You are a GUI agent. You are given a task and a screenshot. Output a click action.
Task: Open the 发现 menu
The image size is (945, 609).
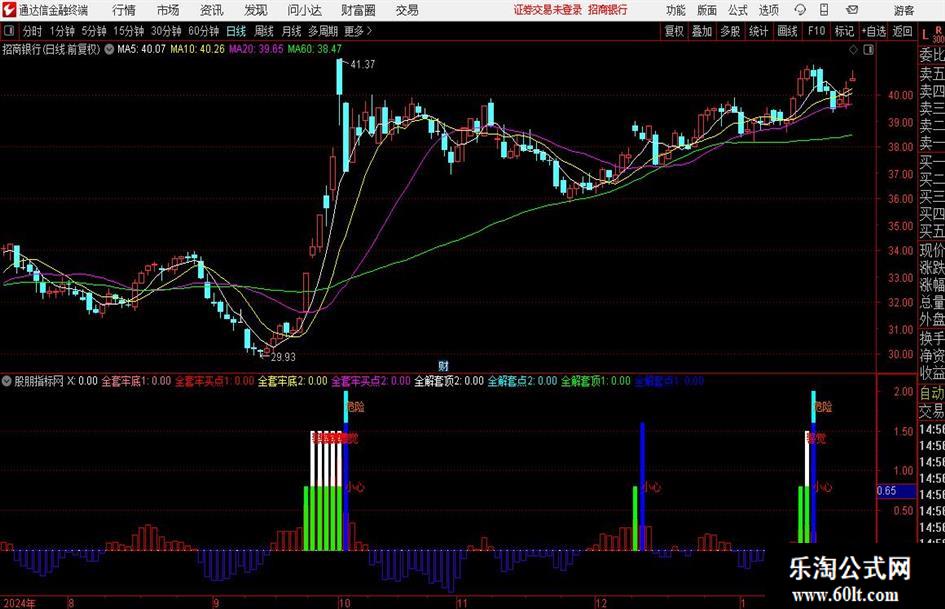coord(256,10)
